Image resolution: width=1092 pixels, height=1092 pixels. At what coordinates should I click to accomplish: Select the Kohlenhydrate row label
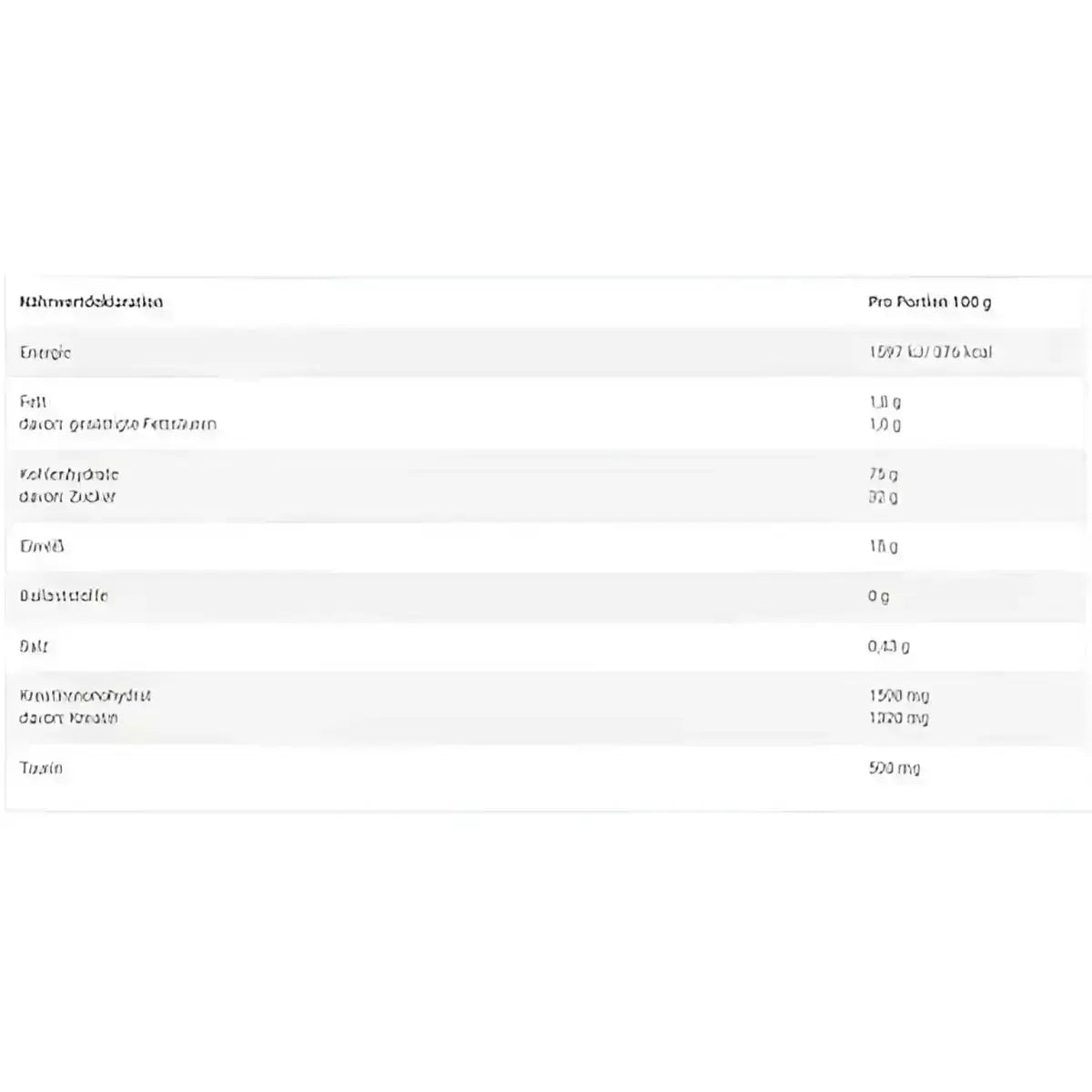69,474
